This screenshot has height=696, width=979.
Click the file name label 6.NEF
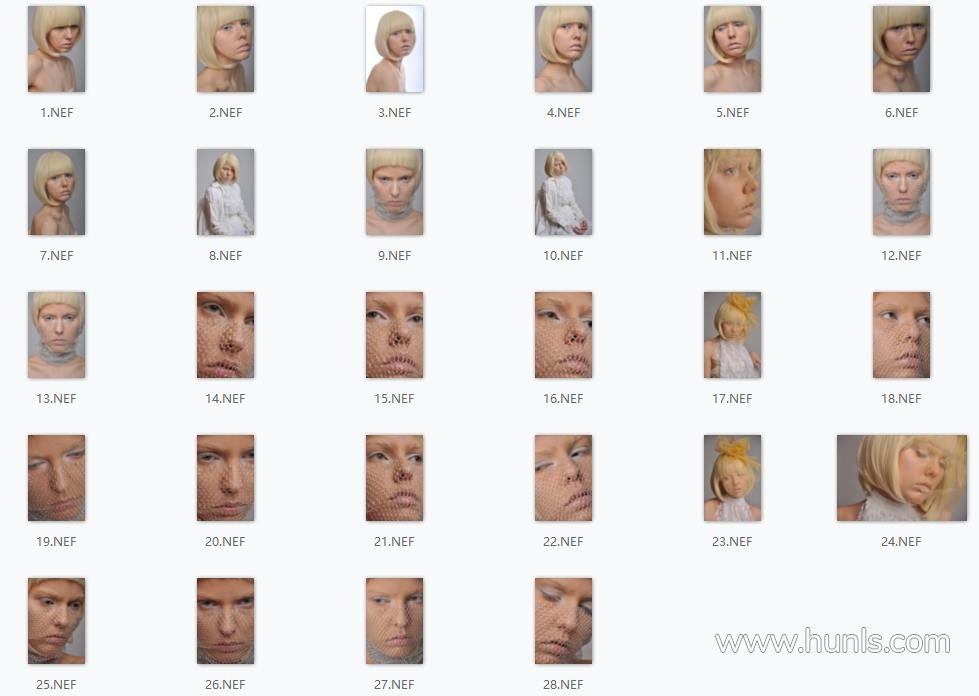(902, 112)
